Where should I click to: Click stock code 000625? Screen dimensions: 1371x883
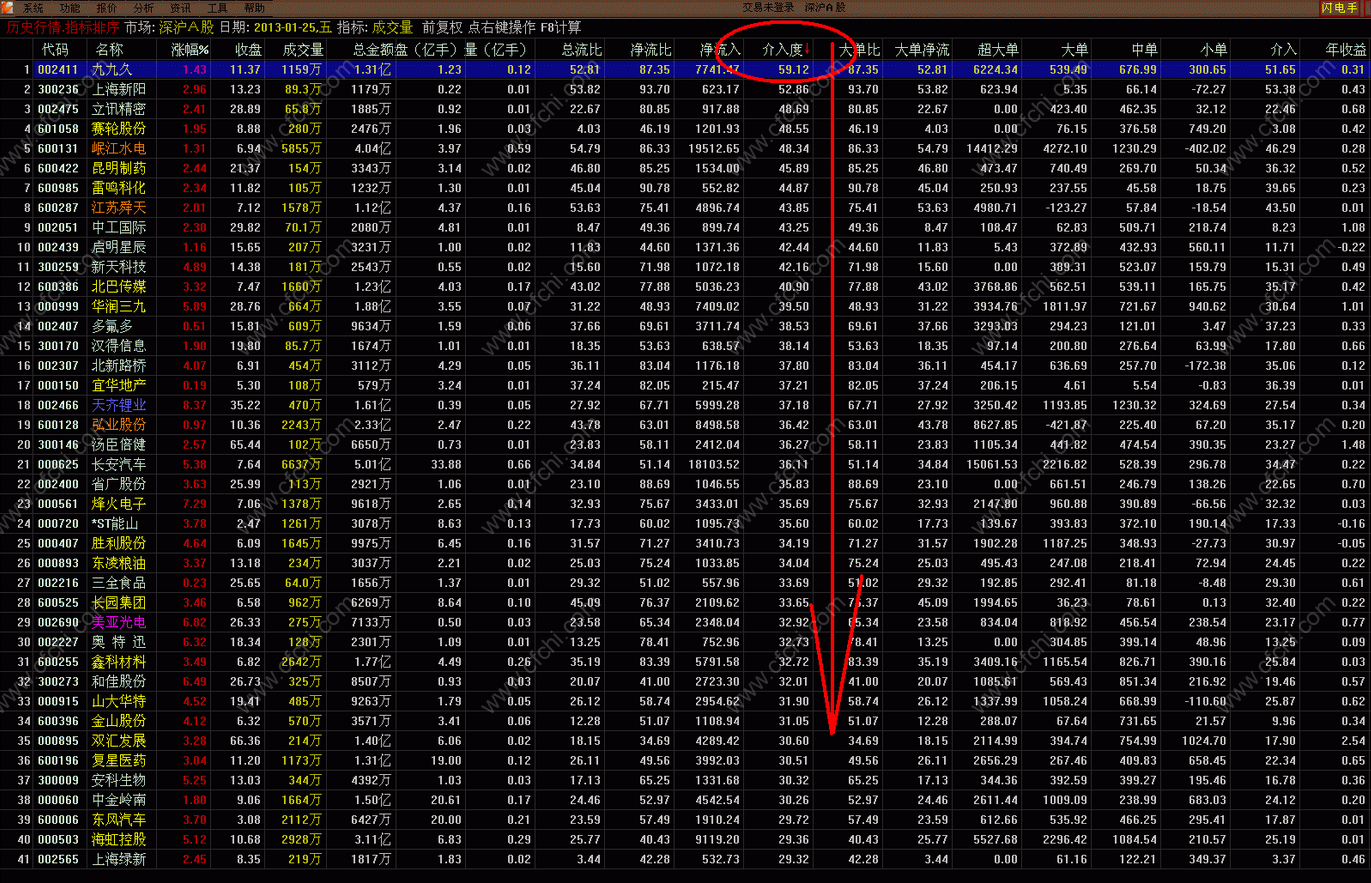pos(57,464)
